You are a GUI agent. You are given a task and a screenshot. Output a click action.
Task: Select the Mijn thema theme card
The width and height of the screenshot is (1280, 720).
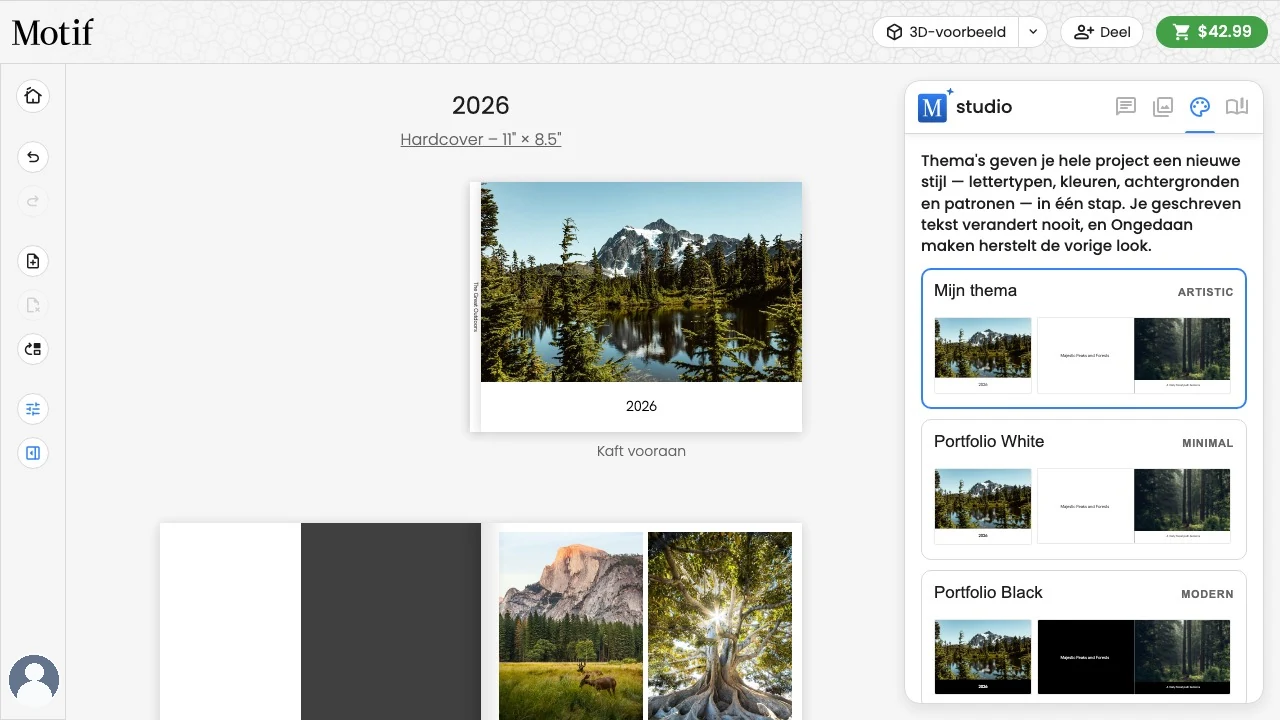click(1084, 338)
